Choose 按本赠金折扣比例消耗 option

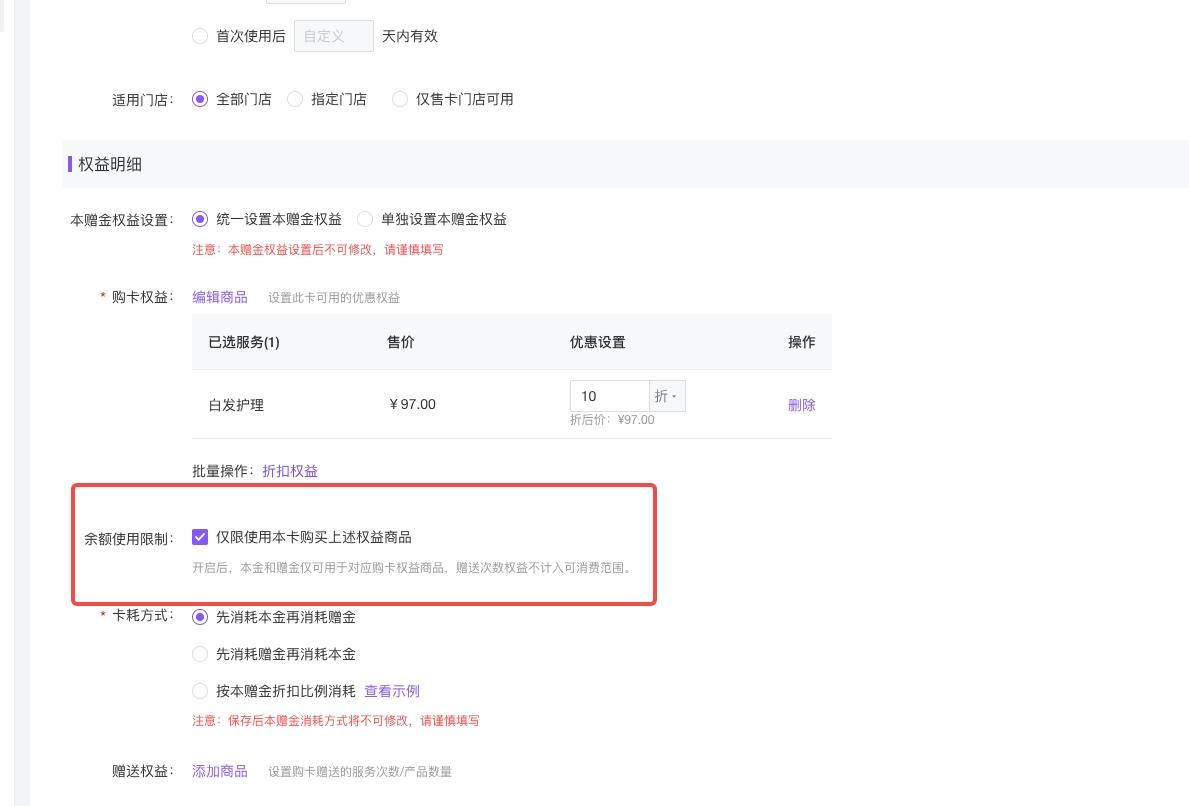click(200, 691)
